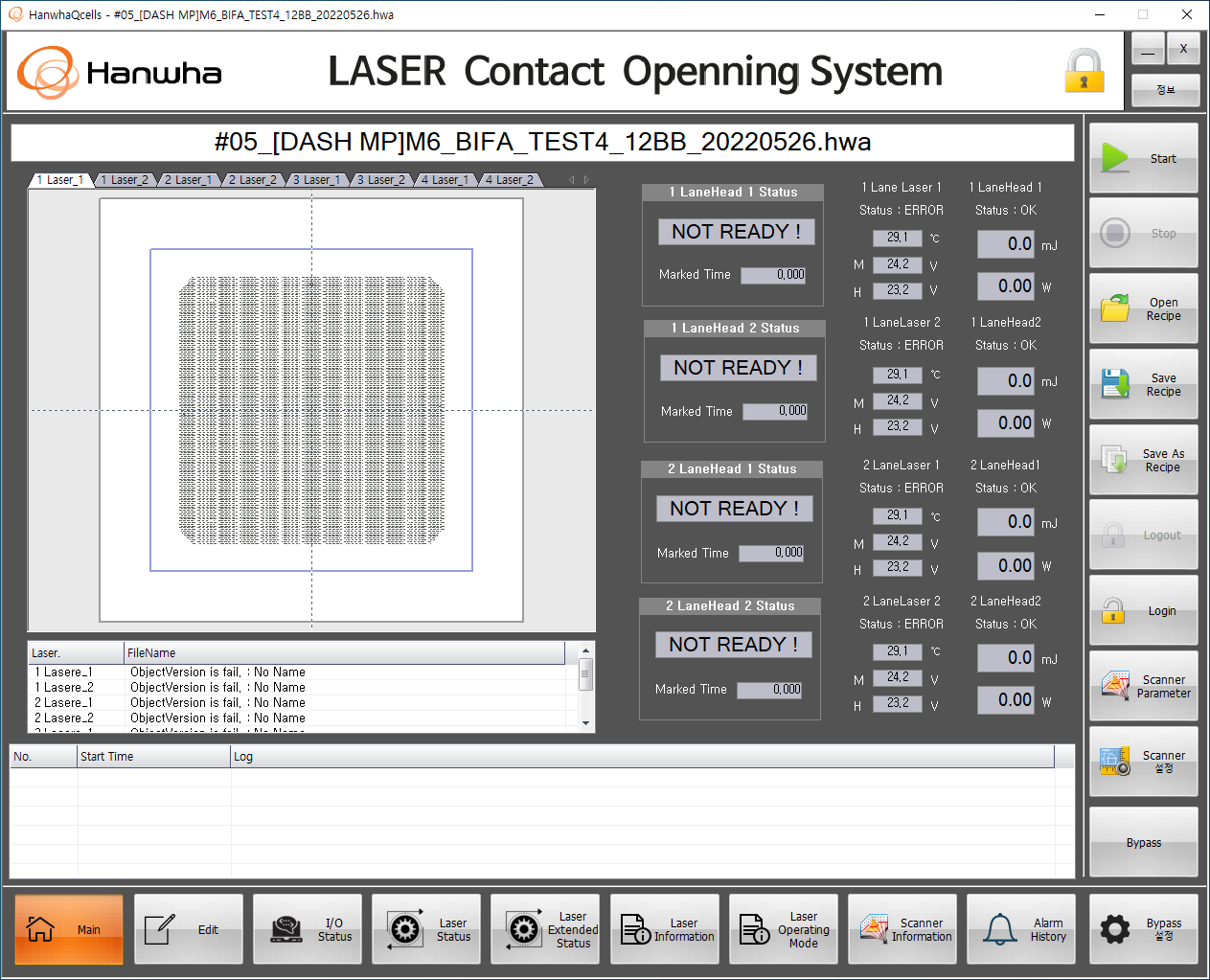Click 1 LaneHead 2 NOT READY button

pos(738,368)
